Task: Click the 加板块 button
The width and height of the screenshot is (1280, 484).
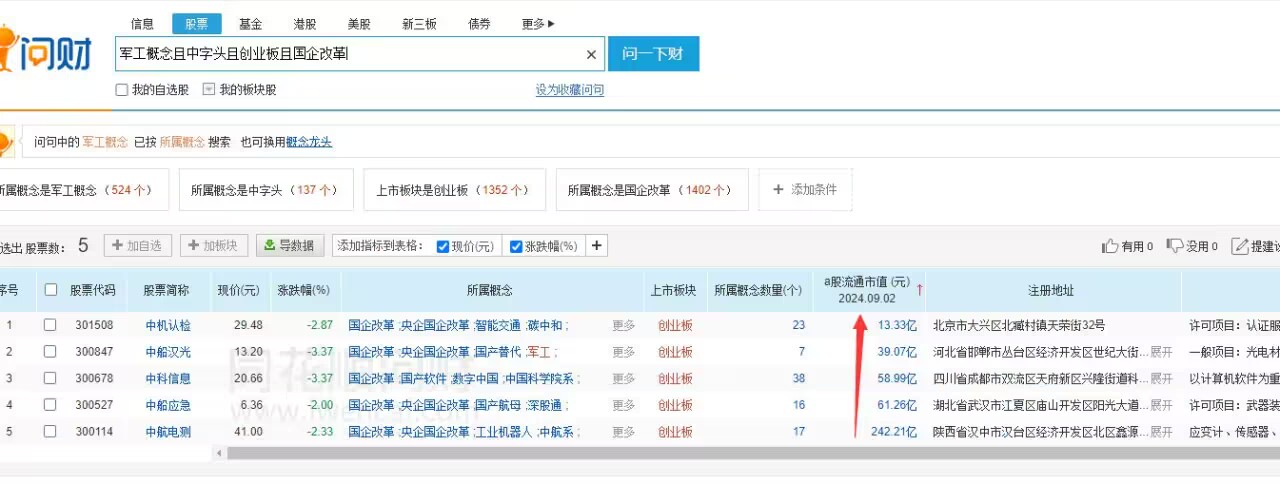Action: click(214, 246)
